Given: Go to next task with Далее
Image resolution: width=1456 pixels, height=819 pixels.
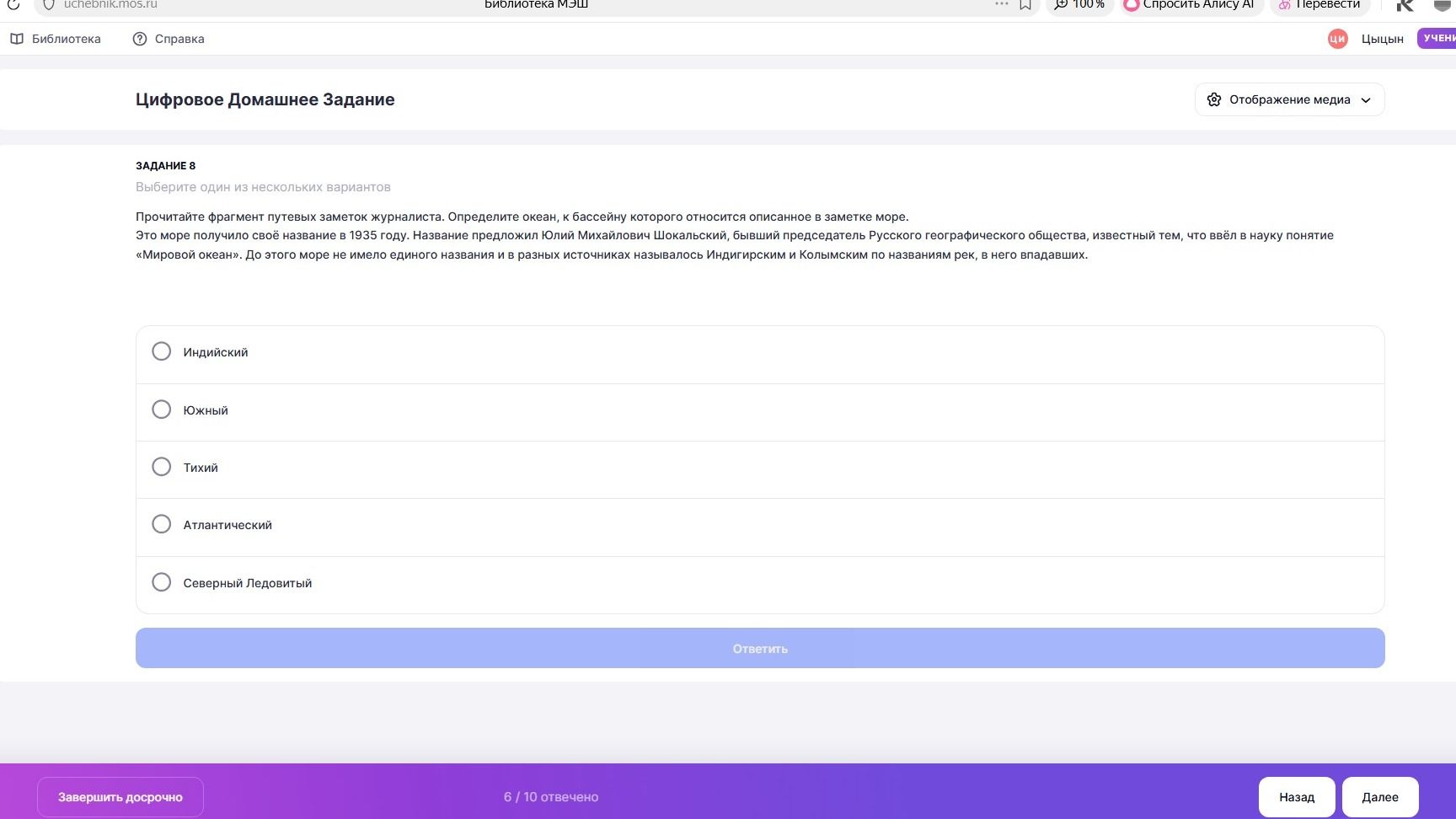Looking at the screenshot, I should (x=1380, y=797).
